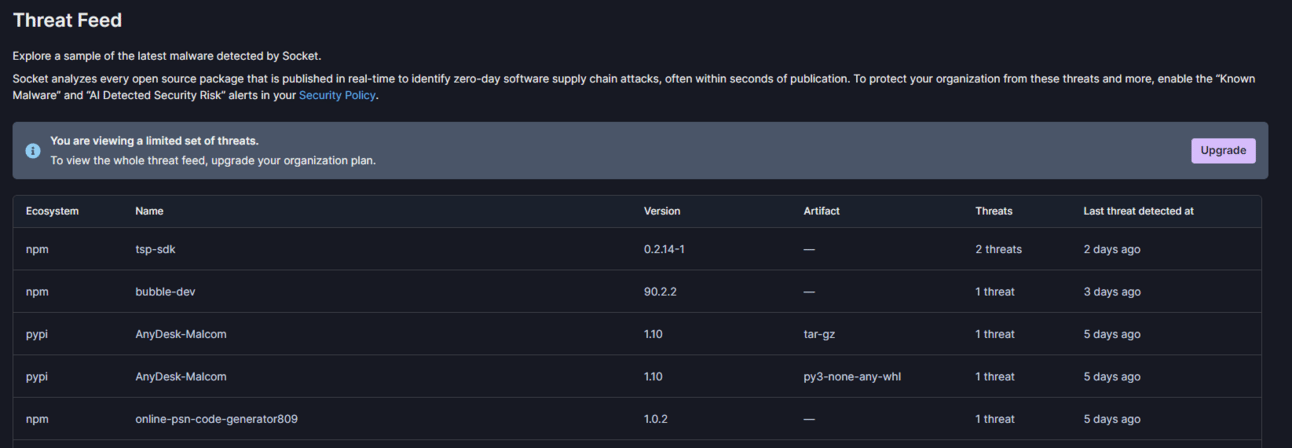The height and width of the screenshot is (448, 1292).
Task: Click the Artifact column header
Action: pyautogui.click(x=821, y=211)
